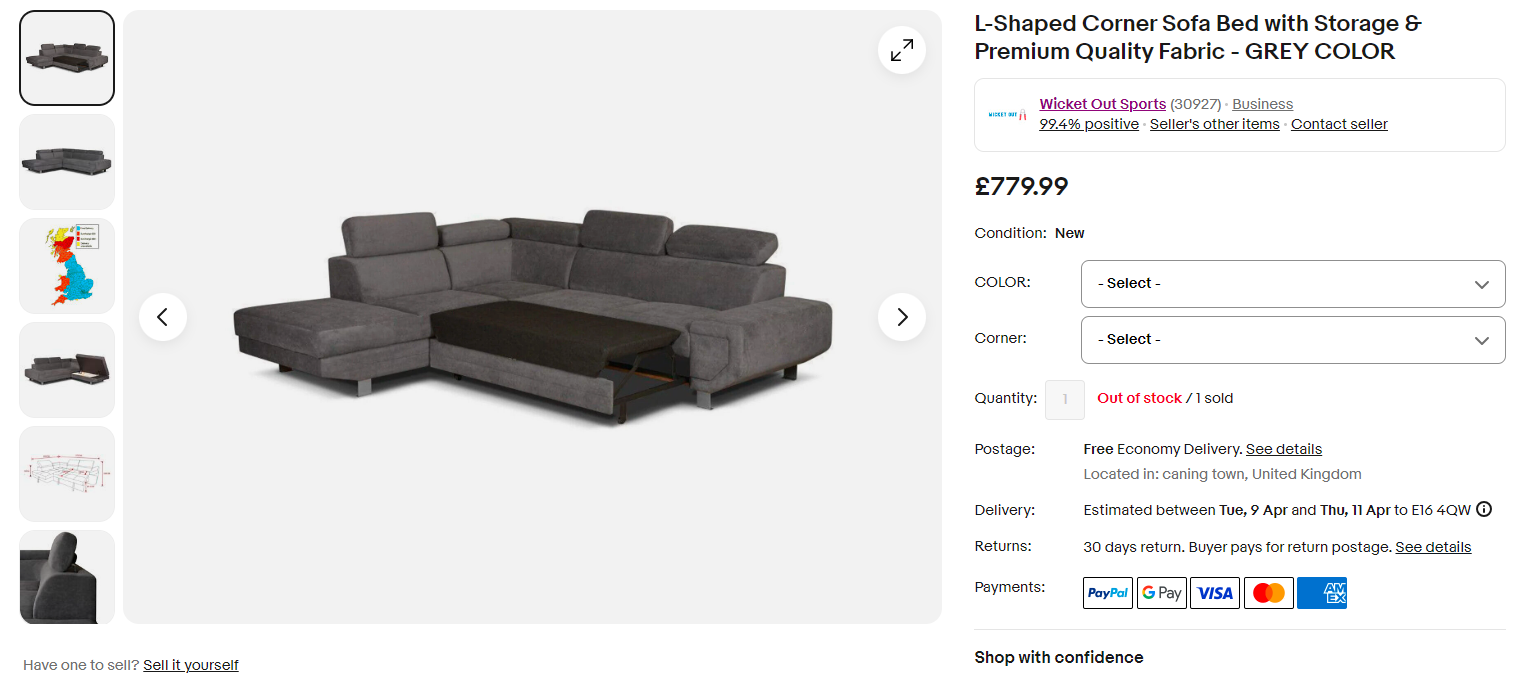
Task: Select the UK delivery map thumbnail
Action: tap(67, 266)
